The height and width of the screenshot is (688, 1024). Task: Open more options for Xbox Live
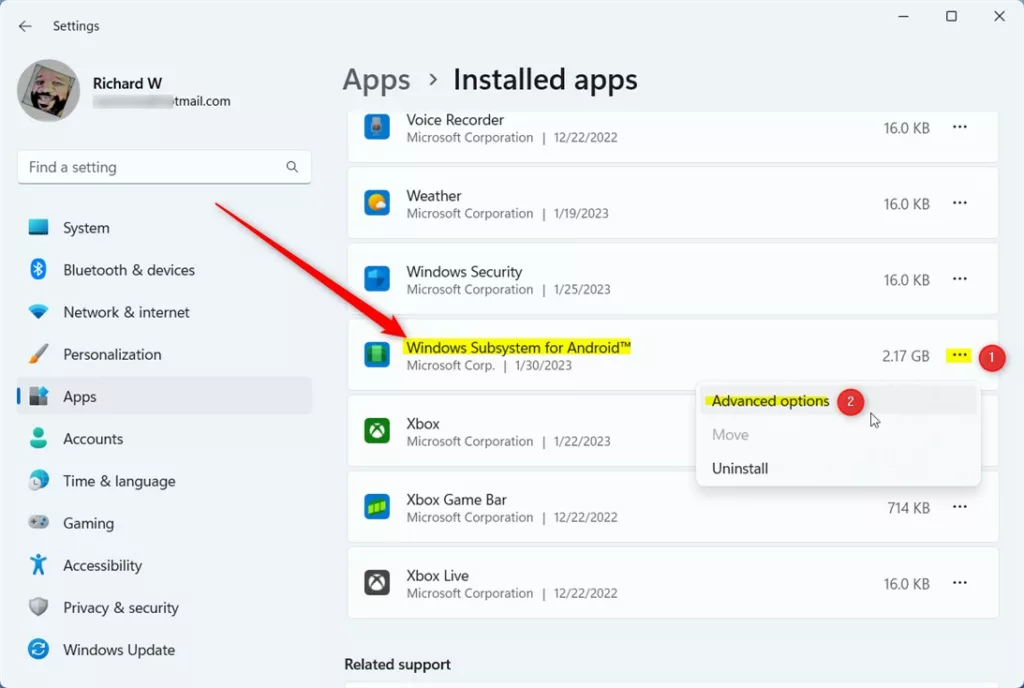click(x=959, y=583)
